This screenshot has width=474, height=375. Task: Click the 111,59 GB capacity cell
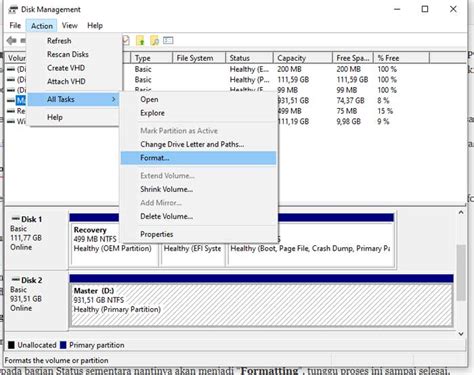pos(293,80)
